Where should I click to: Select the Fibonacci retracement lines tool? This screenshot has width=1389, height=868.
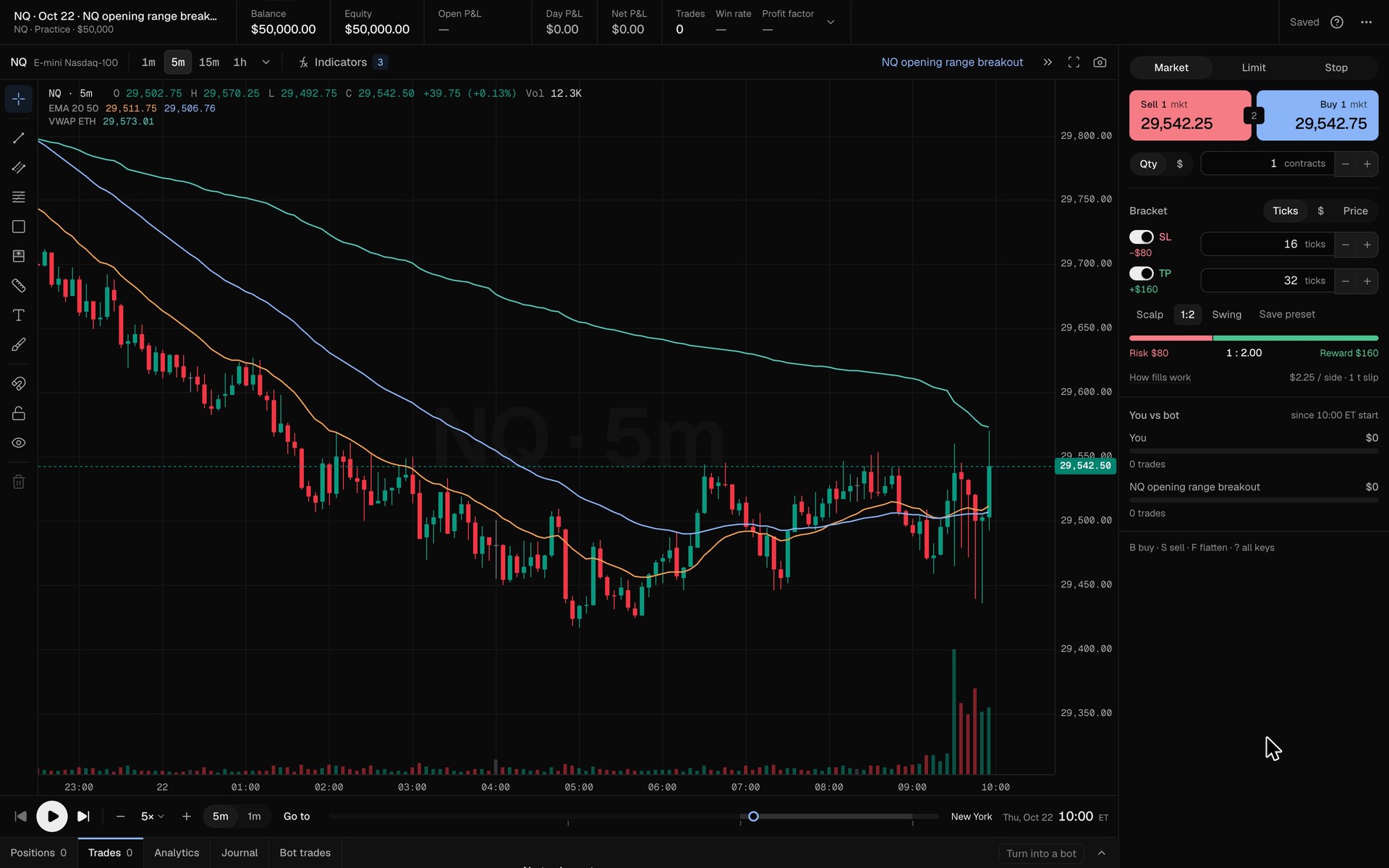coord(19,197)
